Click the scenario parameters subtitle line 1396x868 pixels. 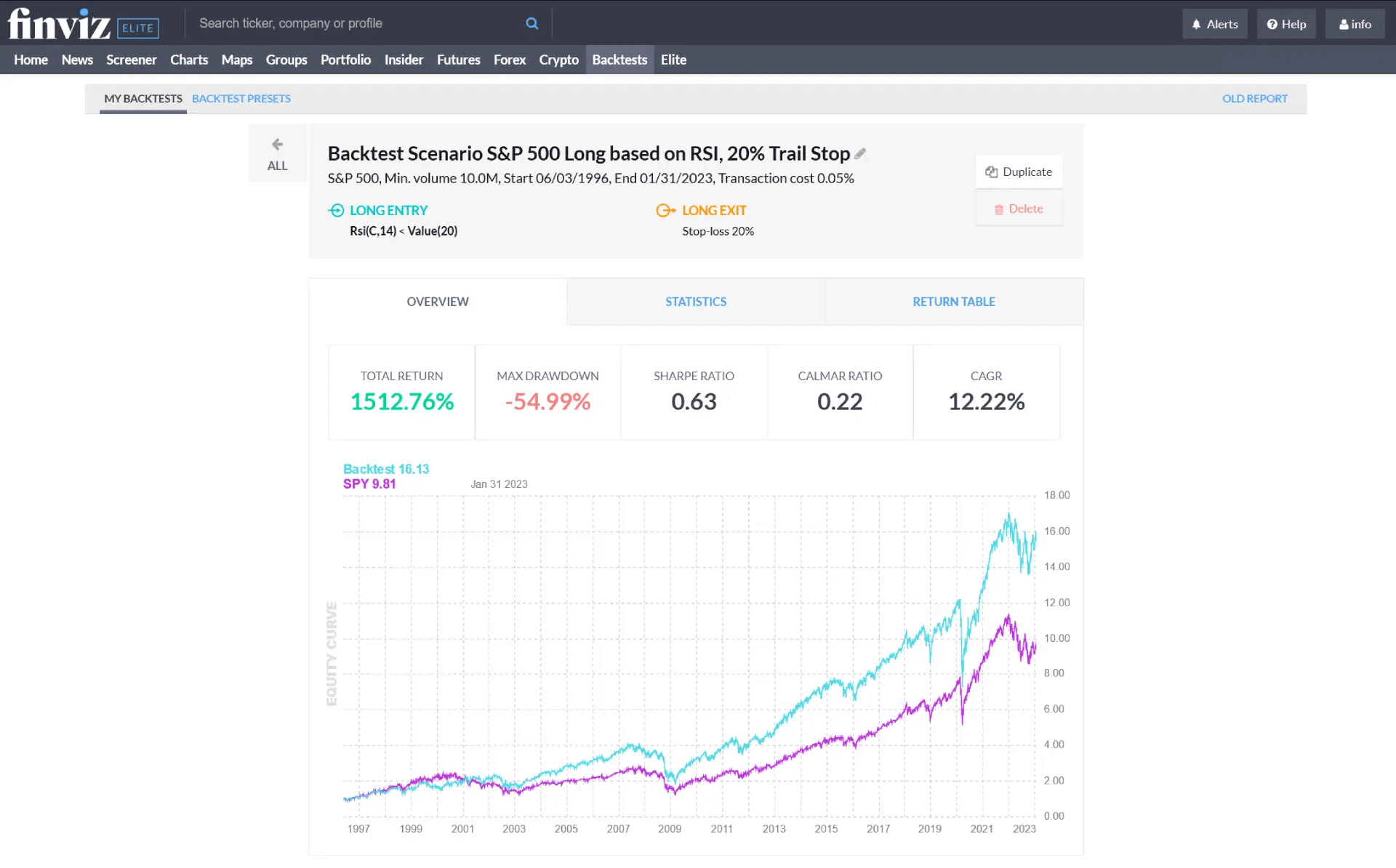coord(590,178)
